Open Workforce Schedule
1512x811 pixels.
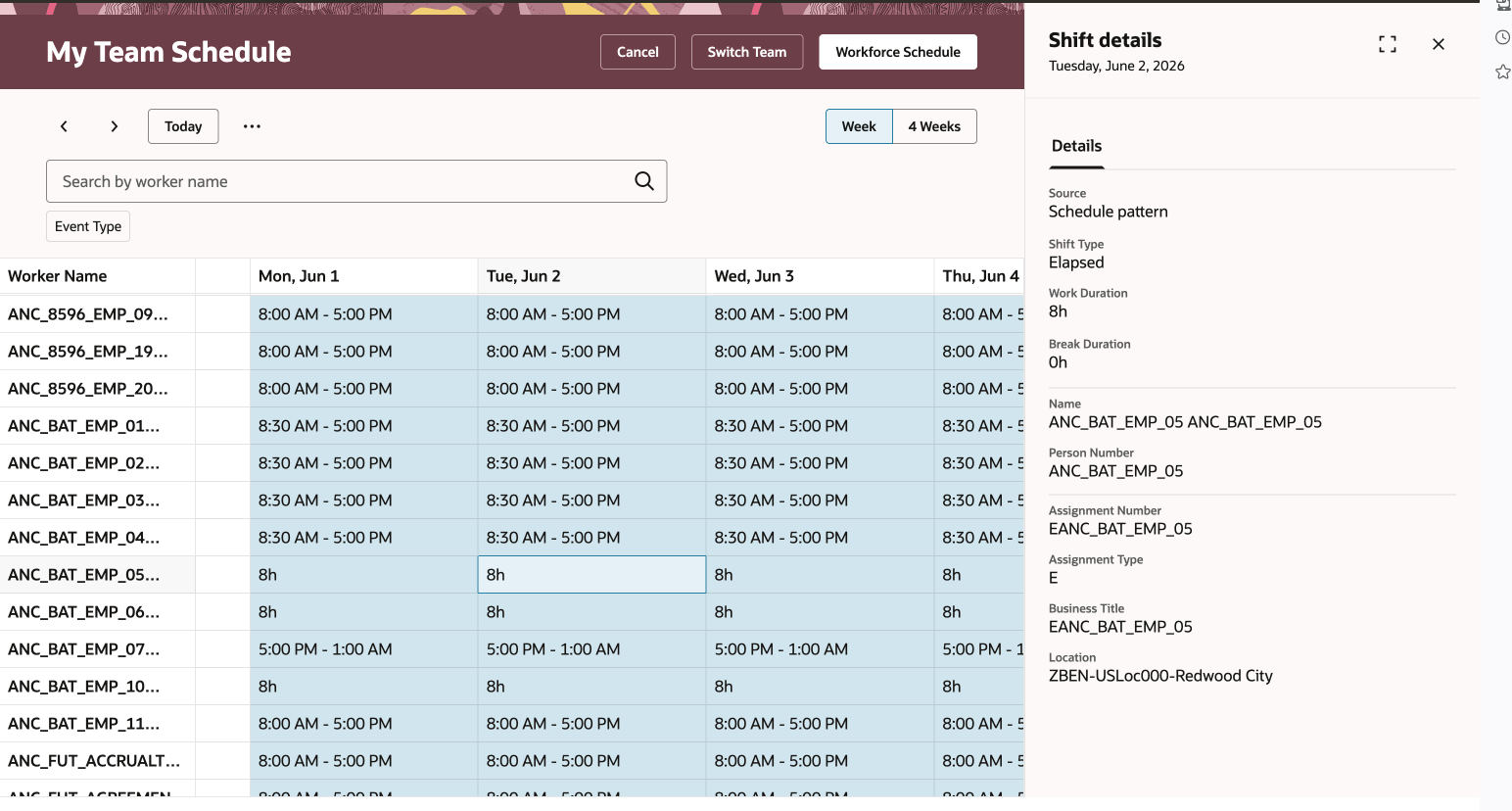(898, 52)
